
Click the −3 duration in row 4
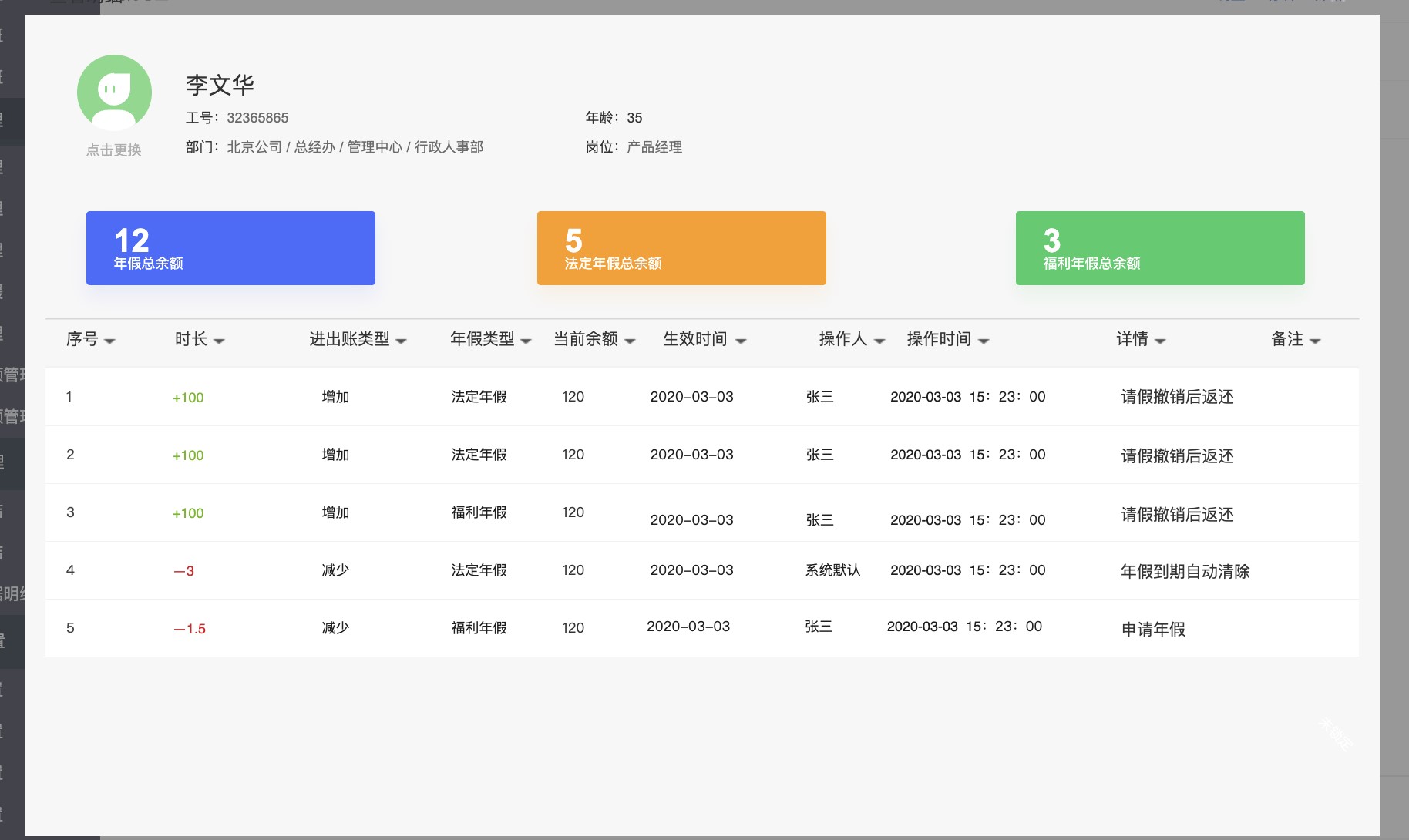pos(184,571)
